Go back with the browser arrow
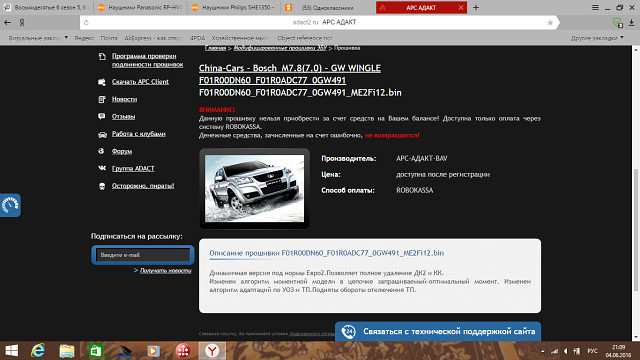The width and height of the screenshot is (640, 360). 7,22
